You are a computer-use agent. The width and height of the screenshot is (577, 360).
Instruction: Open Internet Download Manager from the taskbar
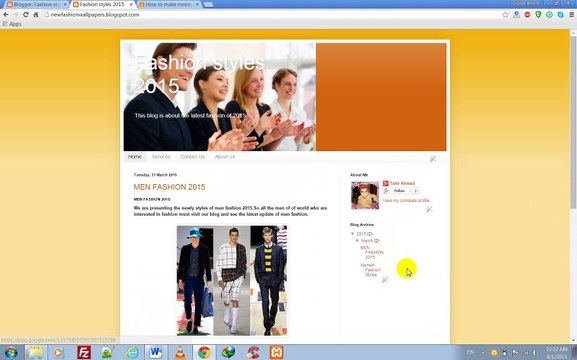[x=228, y=352]
